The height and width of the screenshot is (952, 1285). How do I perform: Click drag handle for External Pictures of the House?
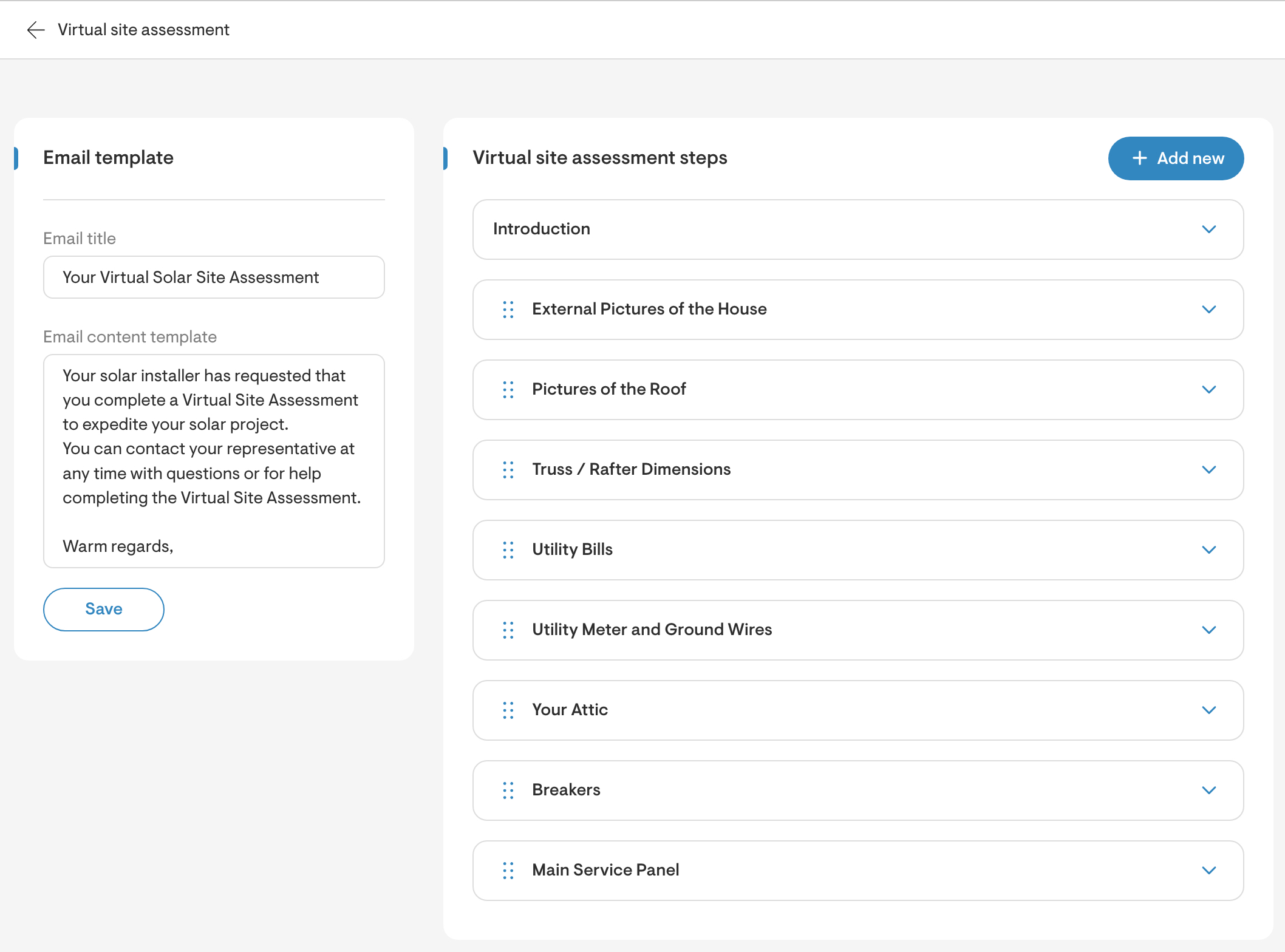click(508, 310)
